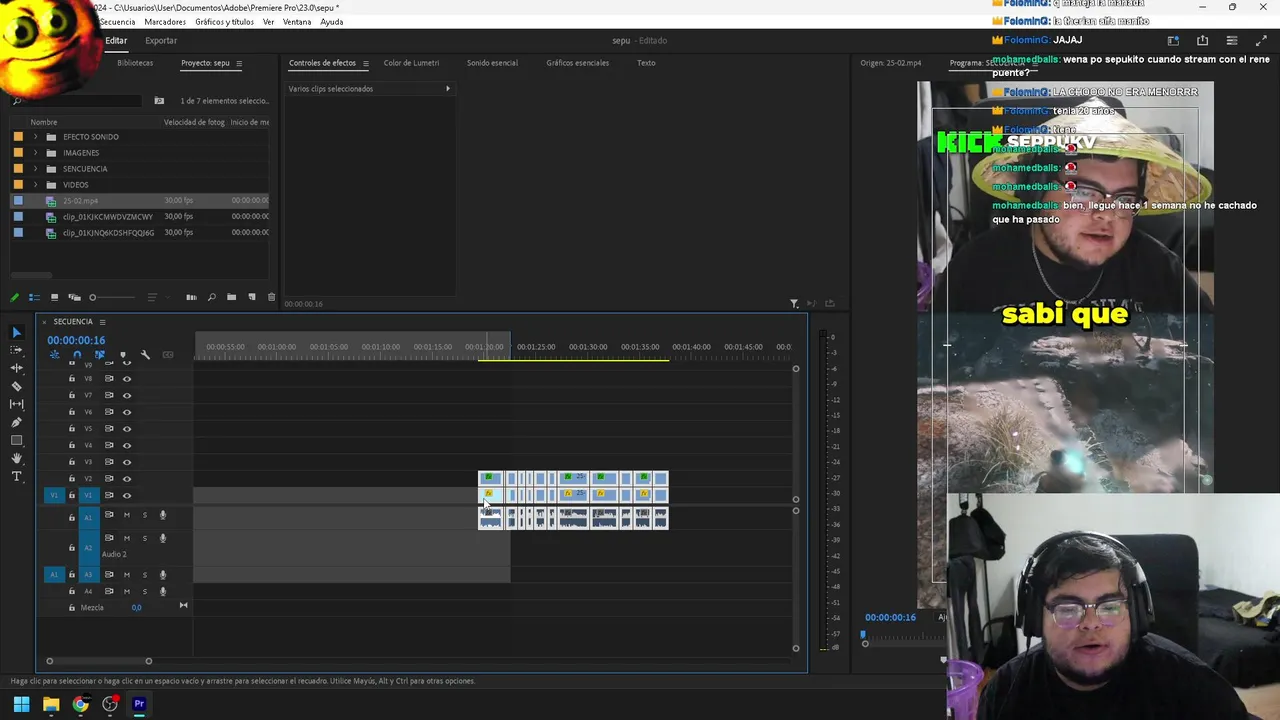Click the quick export share icon in header
1280x720 pixels.
coord(1202,41)
